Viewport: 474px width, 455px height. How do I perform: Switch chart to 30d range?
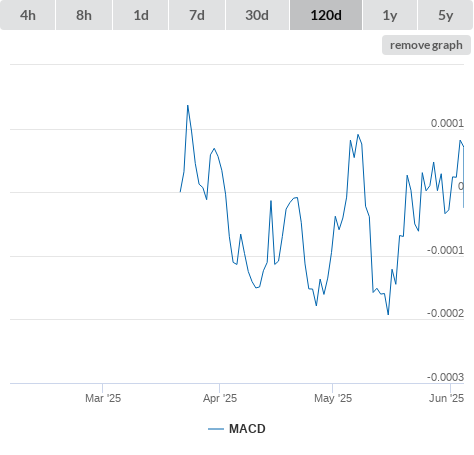tap(257, 15)
